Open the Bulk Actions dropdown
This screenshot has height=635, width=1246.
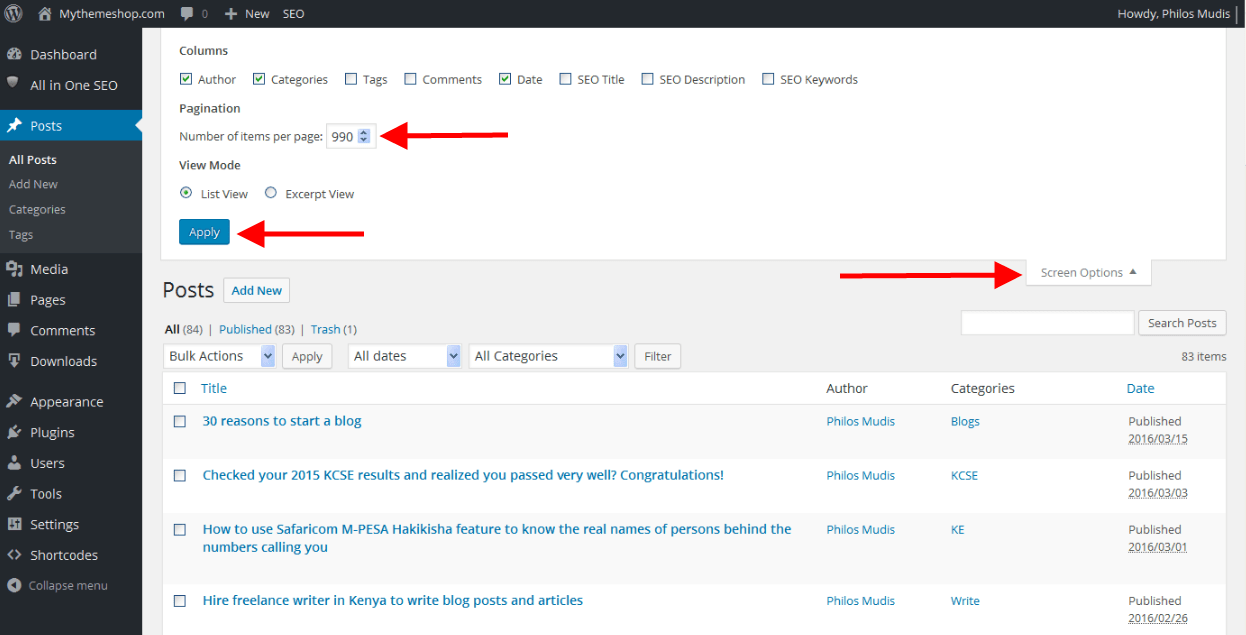(x=218, y=356)
